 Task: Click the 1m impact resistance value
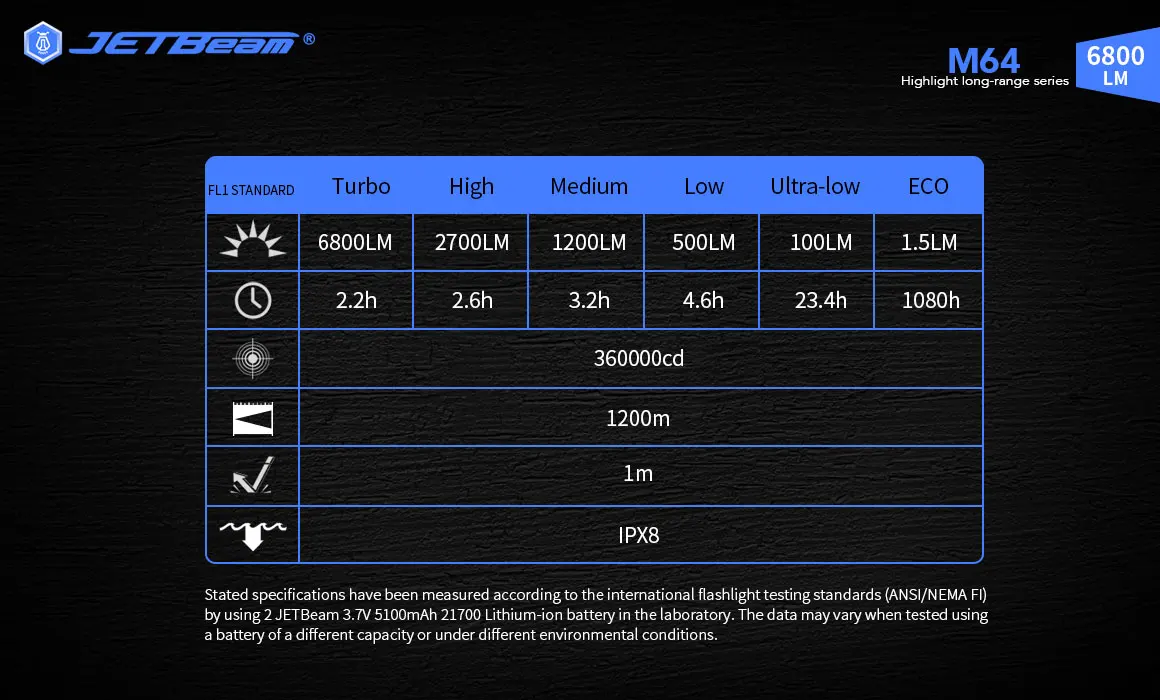pos(638,474)
